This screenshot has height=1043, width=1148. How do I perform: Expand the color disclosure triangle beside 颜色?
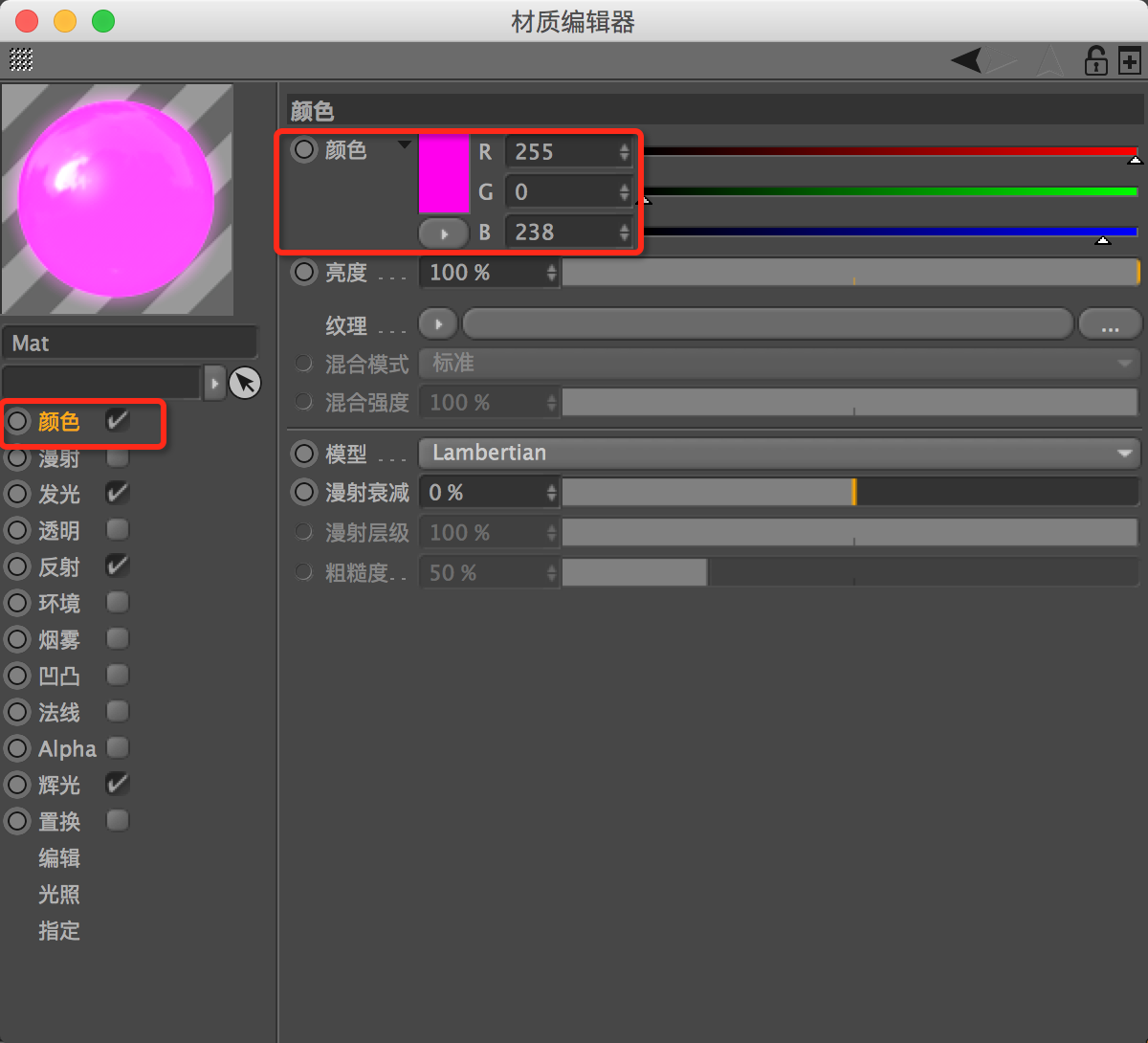(405, 145)
